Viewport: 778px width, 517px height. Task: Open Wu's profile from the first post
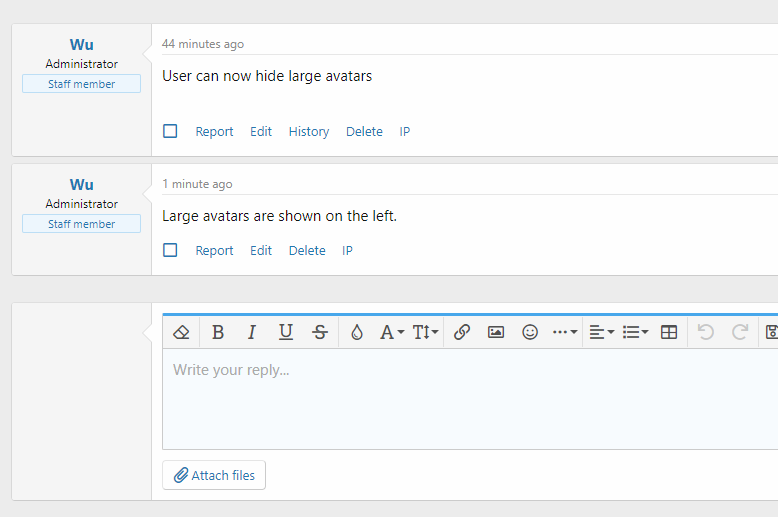[x=81, y=45]
